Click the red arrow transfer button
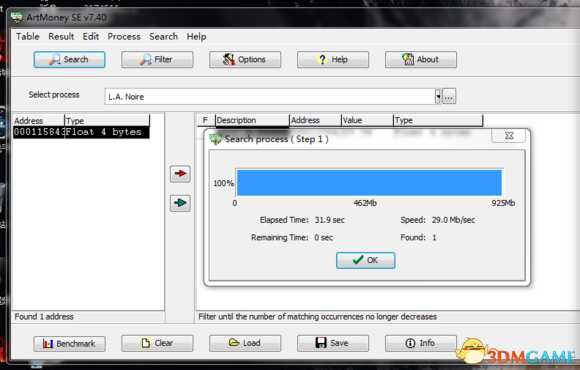 (180, 174)
